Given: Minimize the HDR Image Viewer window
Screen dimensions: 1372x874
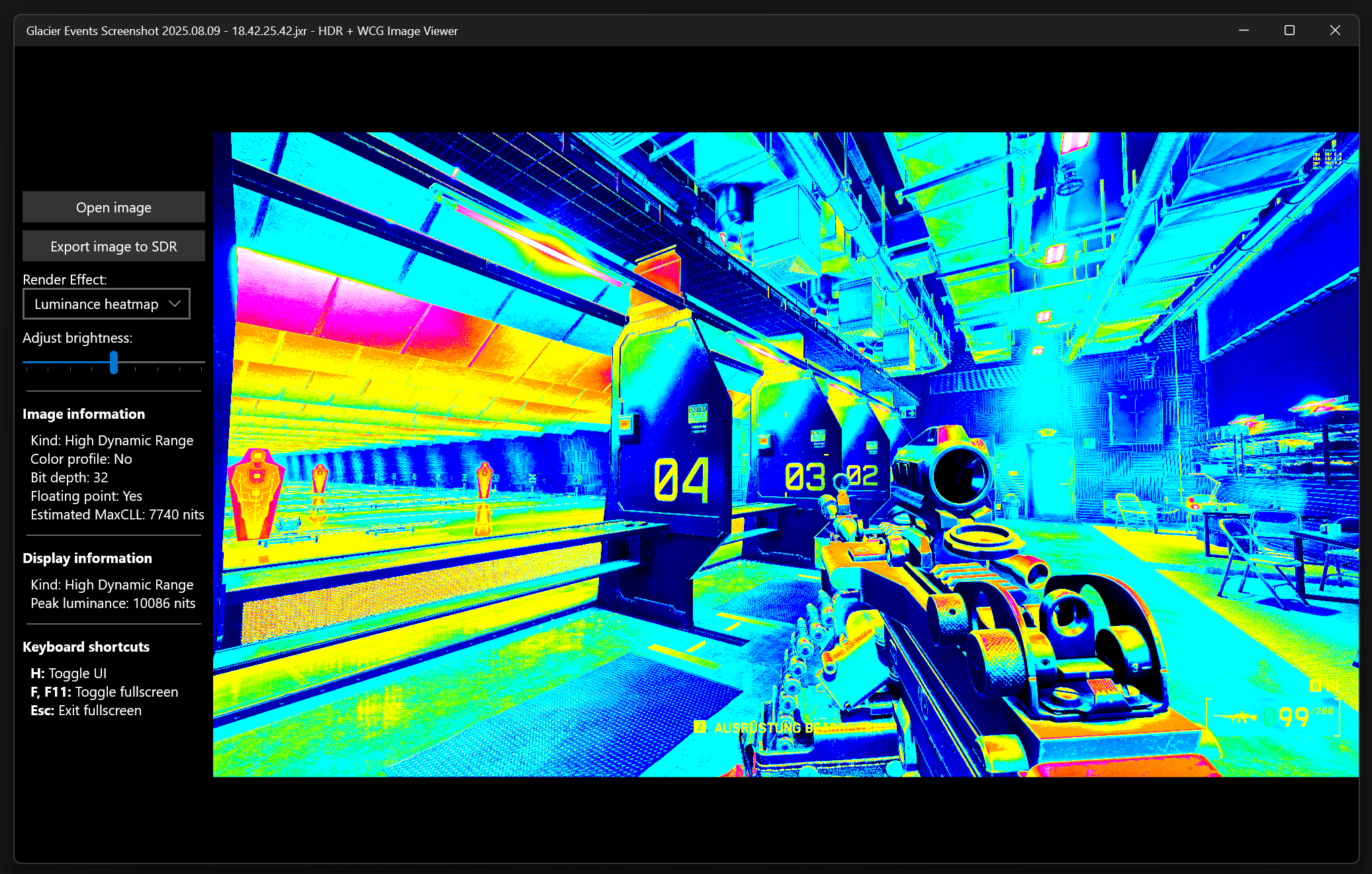Looking at the screenshot, I should tap(1244, 30).
